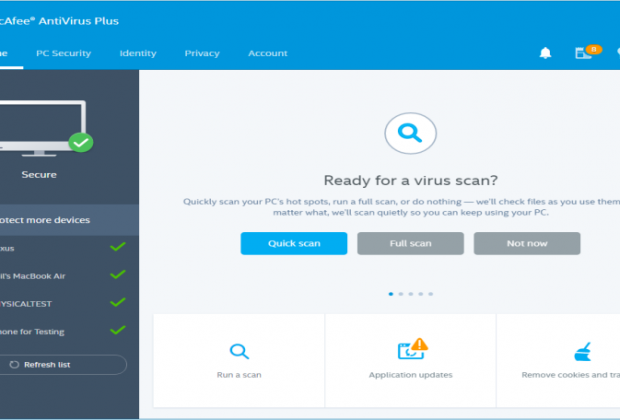Go to the fourth carousel dot

pyautogui.click(x=421, y=294)
